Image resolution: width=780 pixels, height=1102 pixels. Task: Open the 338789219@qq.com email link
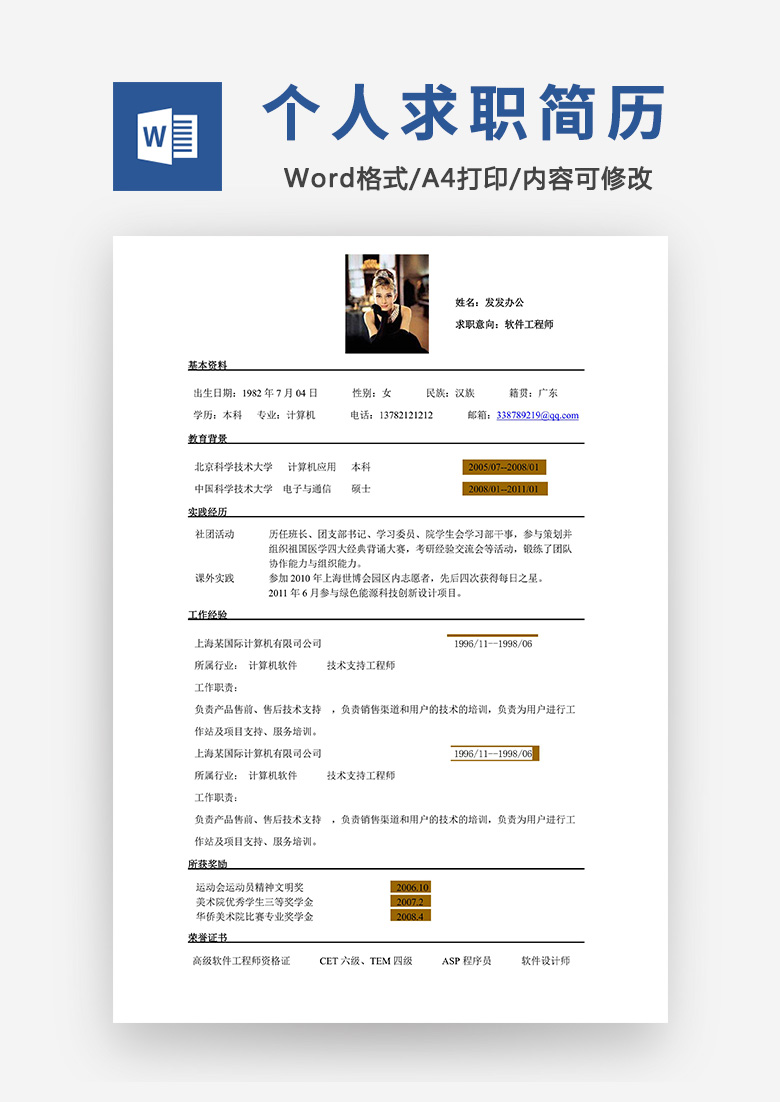[x=537, y=415]
